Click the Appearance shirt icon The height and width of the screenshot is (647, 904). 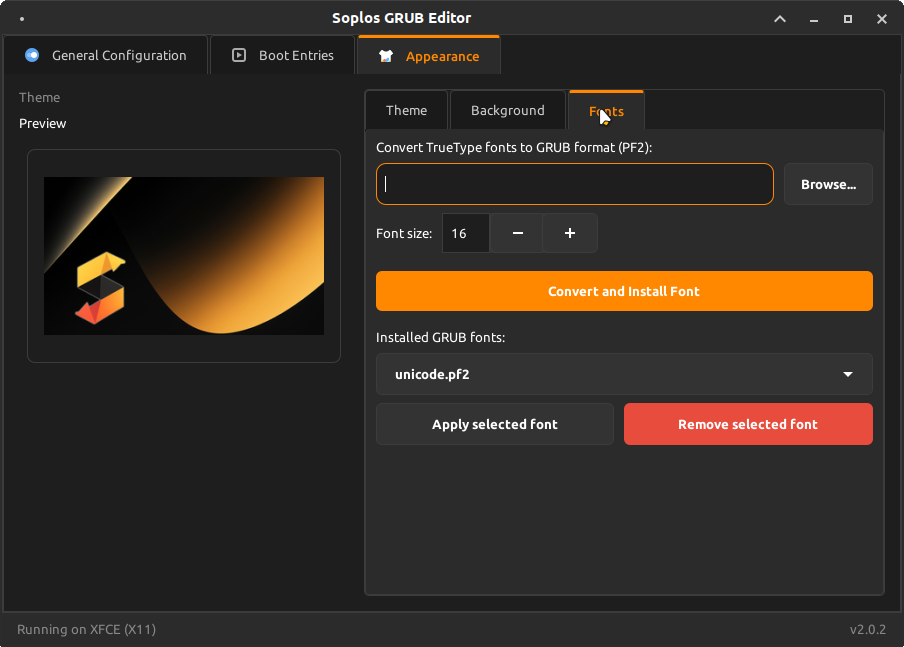point(386,56)
